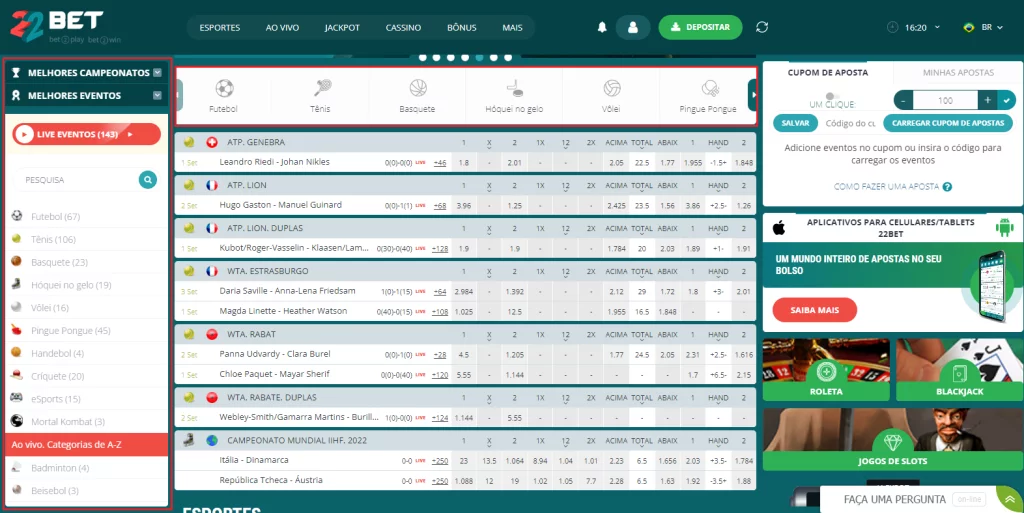The image size is (1024, 513).
Task: Open the X column dropdown in ATP Genebra header
Action: coord(489,144)
